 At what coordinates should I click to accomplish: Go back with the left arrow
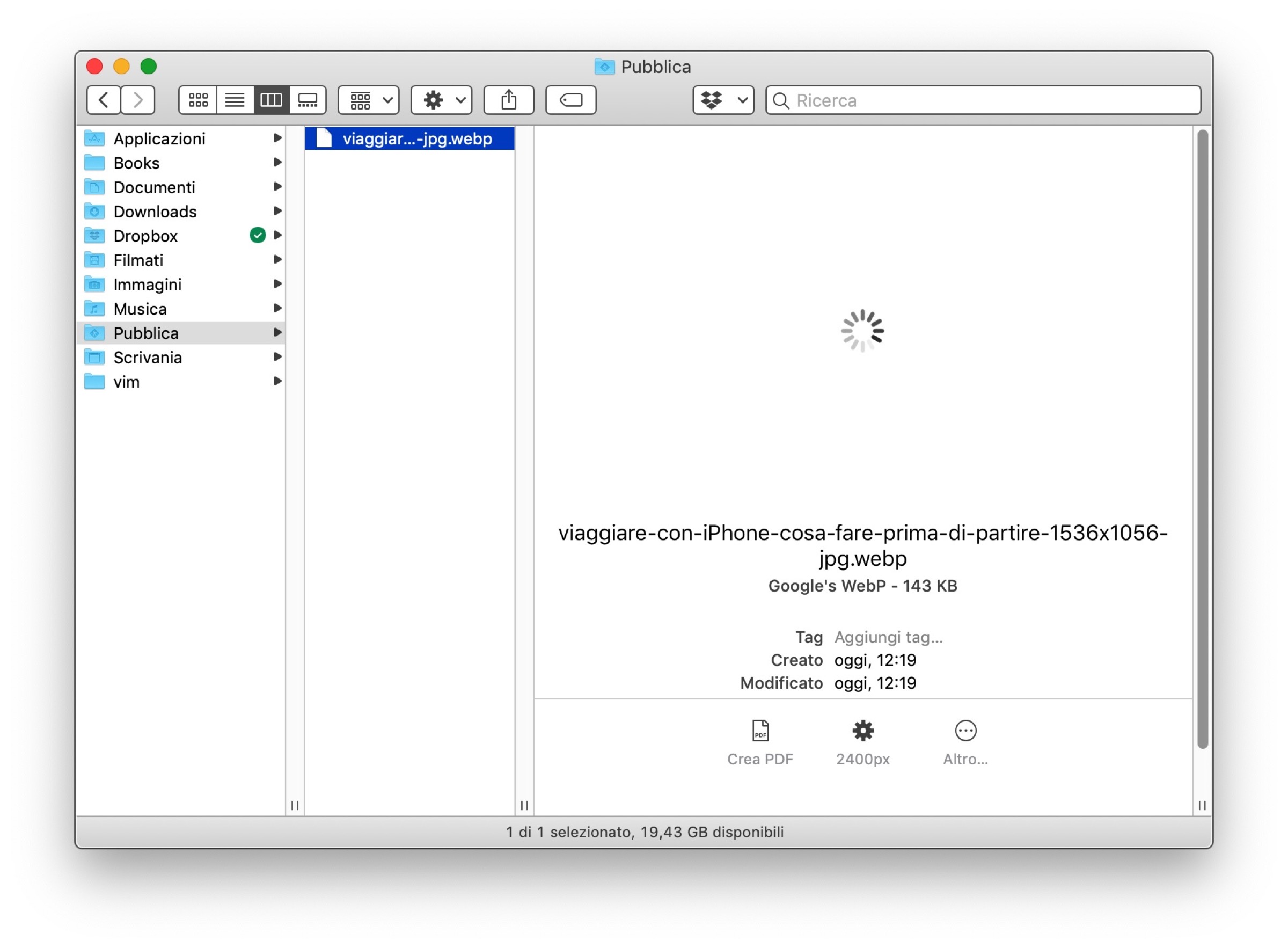pyautogui.click(x=104, y=100)
